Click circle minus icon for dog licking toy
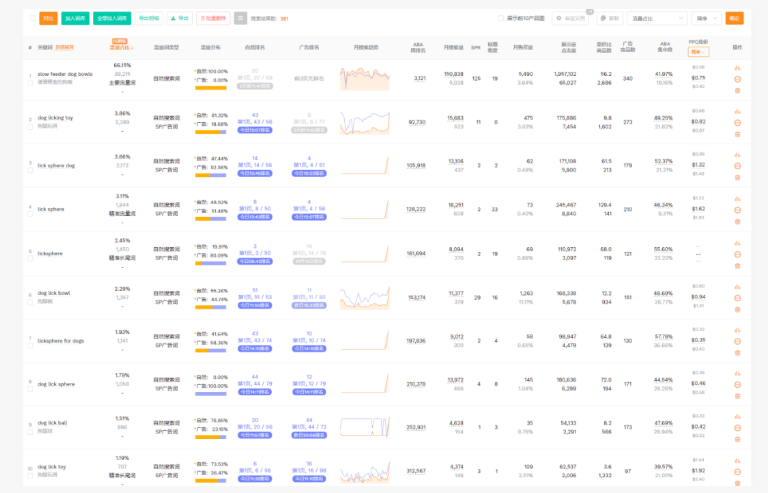The image size is (768, 493). click(x=737, y=123)
